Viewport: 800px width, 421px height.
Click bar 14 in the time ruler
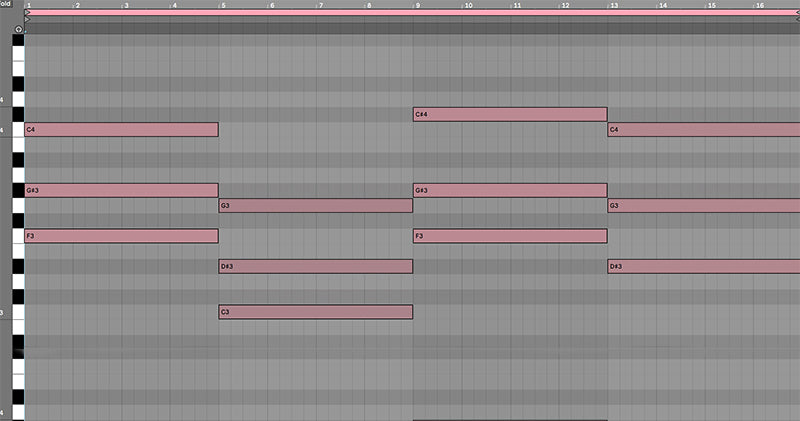662,5
